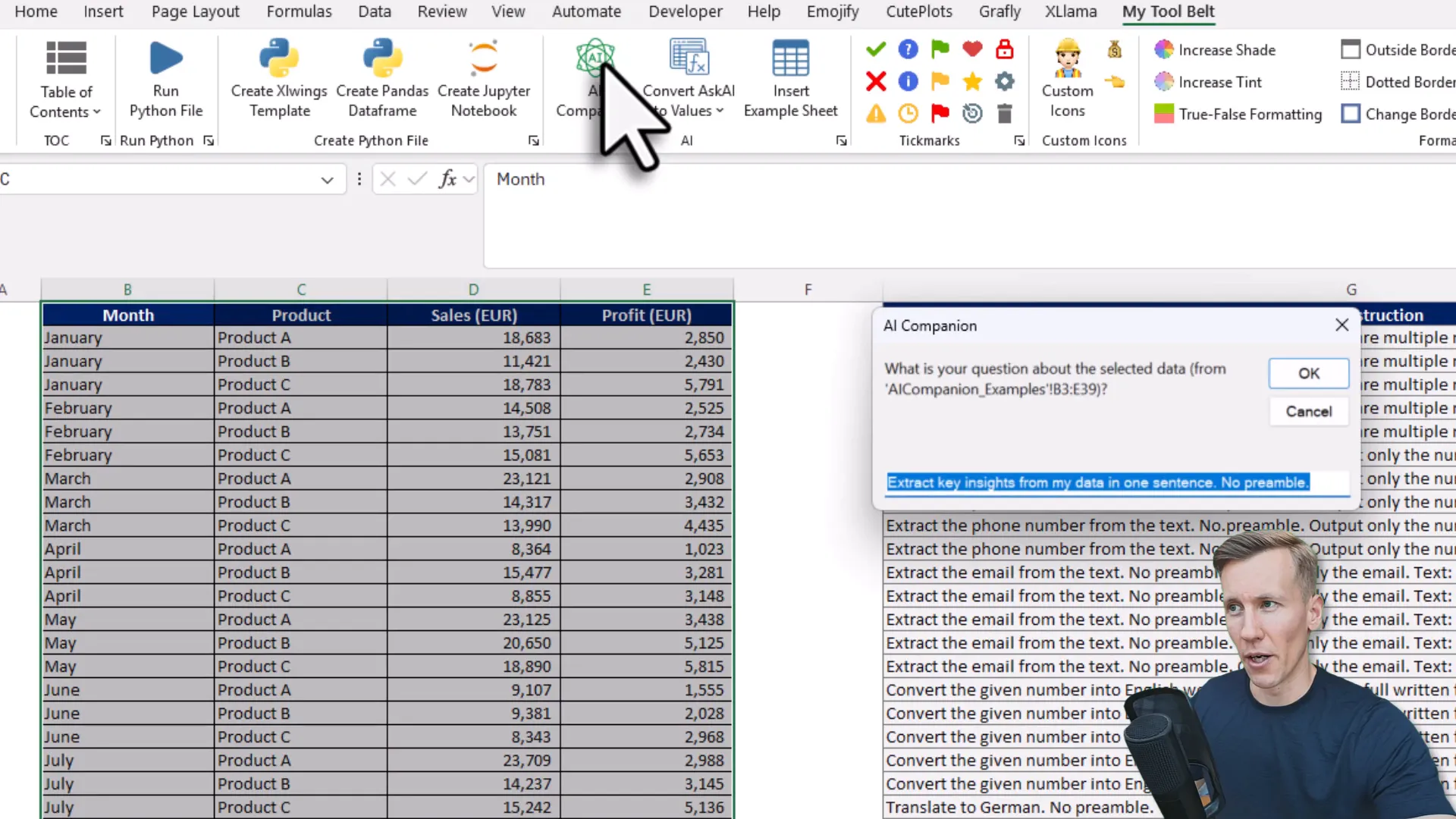This screenshot has height=819, width=1456.
Task: Insert the red X tickmark
Action: pos(875,81)
